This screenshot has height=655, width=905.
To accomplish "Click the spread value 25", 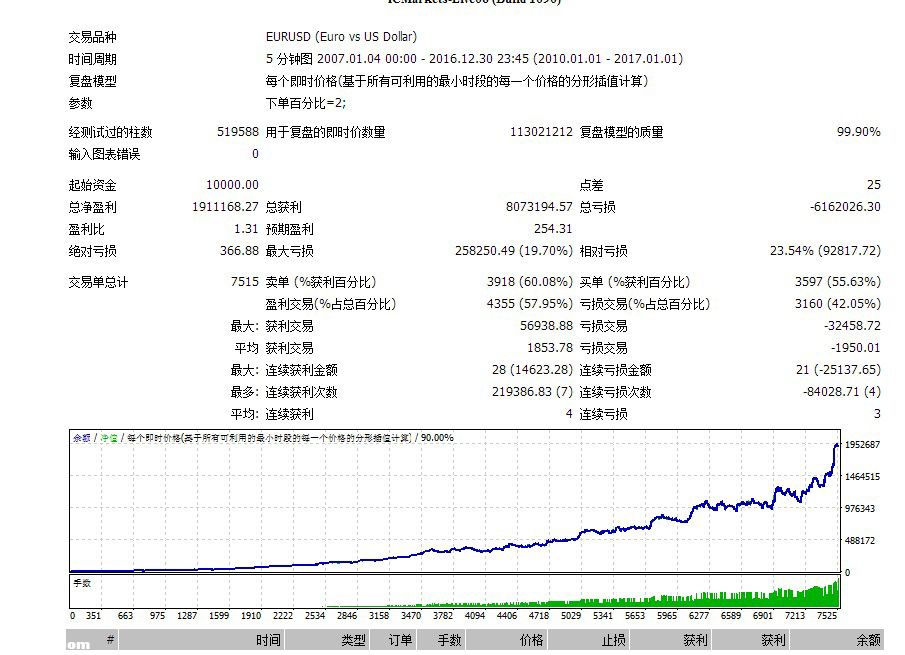I will pyautogui.click(x=874, y=185).
